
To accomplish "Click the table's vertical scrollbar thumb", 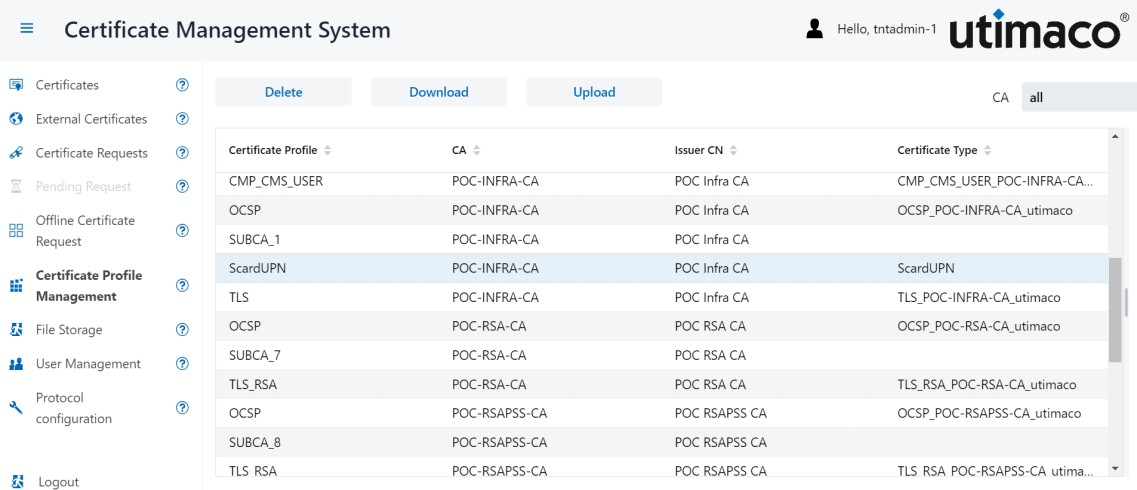I will click(x=1115, y=310).
